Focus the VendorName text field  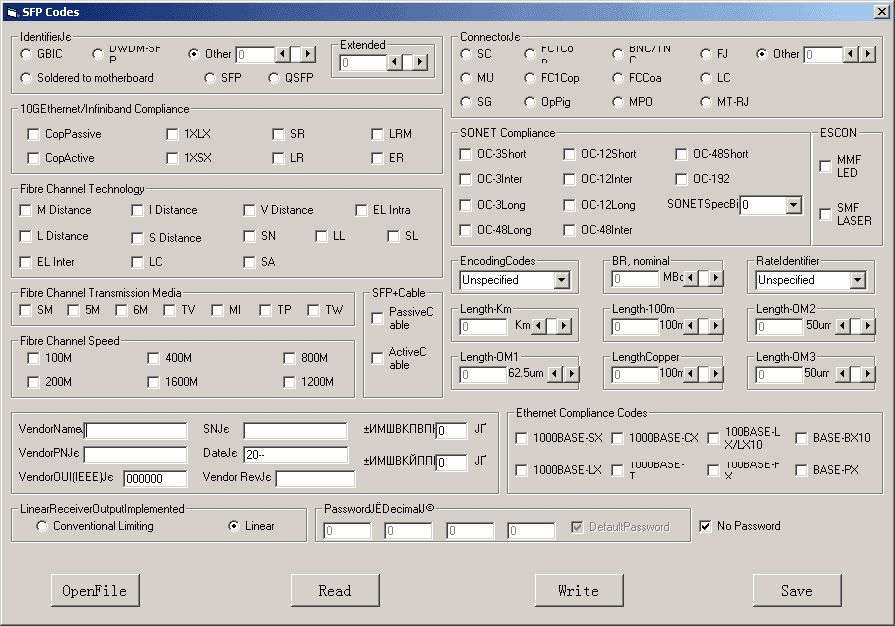tap(136, 431)
